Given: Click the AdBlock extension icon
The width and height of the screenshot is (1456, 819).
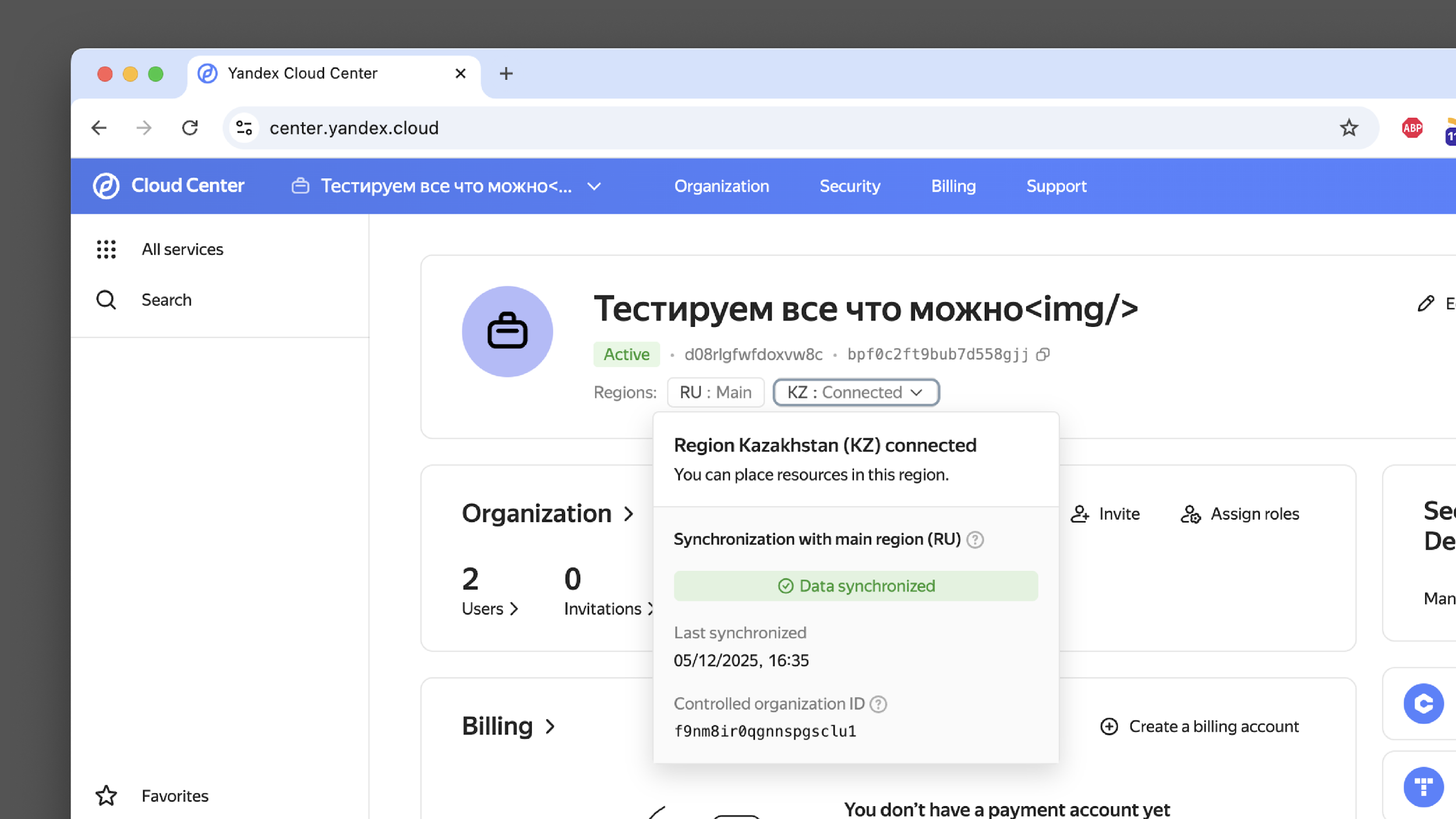Looking at the screenshot, I should click(1412, 128).
